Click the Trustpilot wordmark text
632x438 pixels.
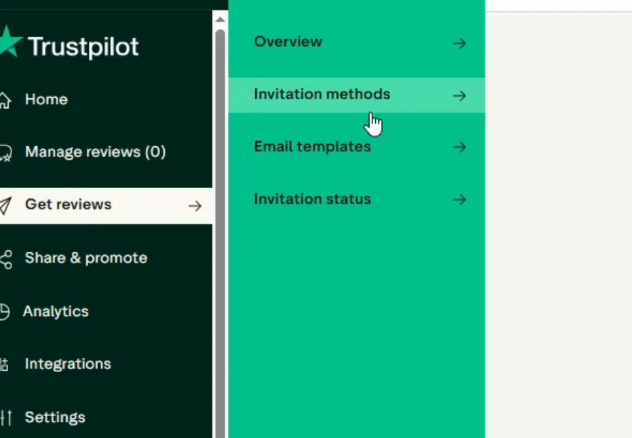(83, 47)
